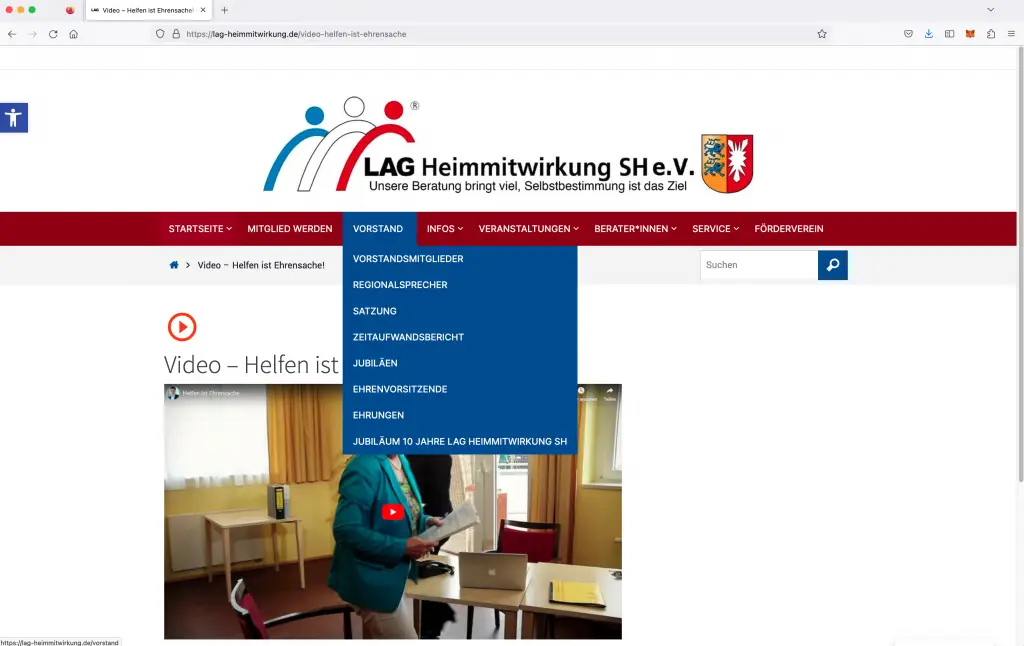The height and width of the screenshot is (646, 1024).
Task: Click the Mitglied werden link
Action: (290, 229)
